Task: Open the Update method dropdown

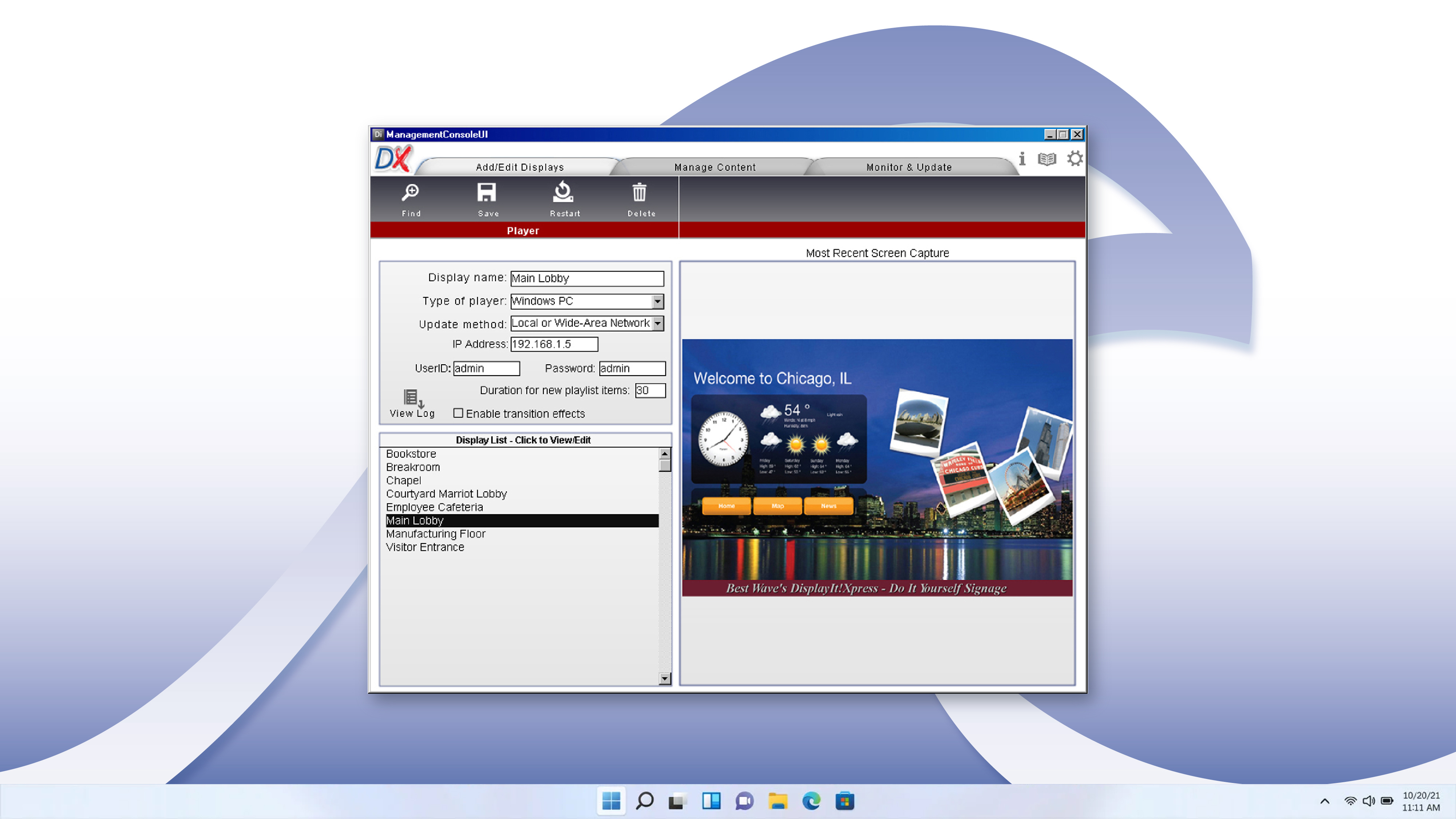Action: [657, 323]
